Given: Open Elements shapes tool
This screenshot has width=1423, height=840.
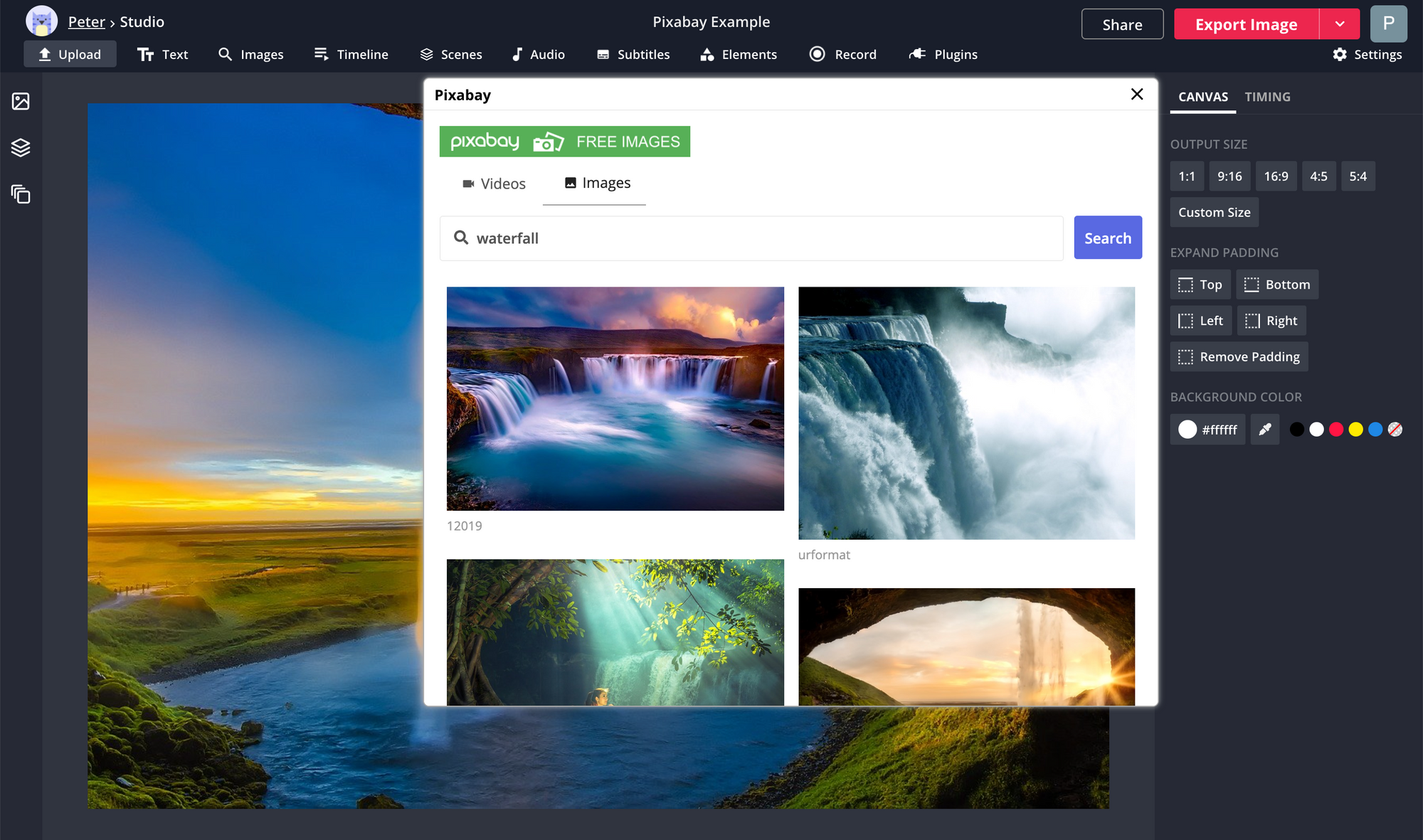Looking at the screenshot, I should point(739,54).
